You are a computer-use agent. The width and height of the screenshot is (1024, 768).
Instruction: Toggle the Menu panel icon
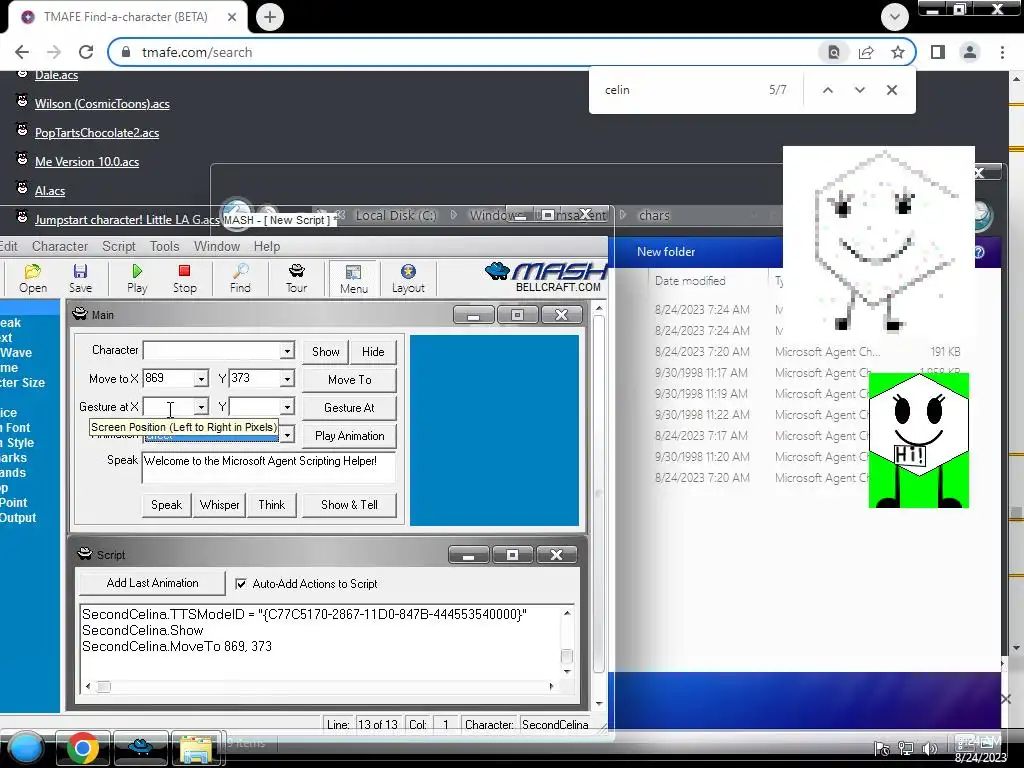[353, 278]
